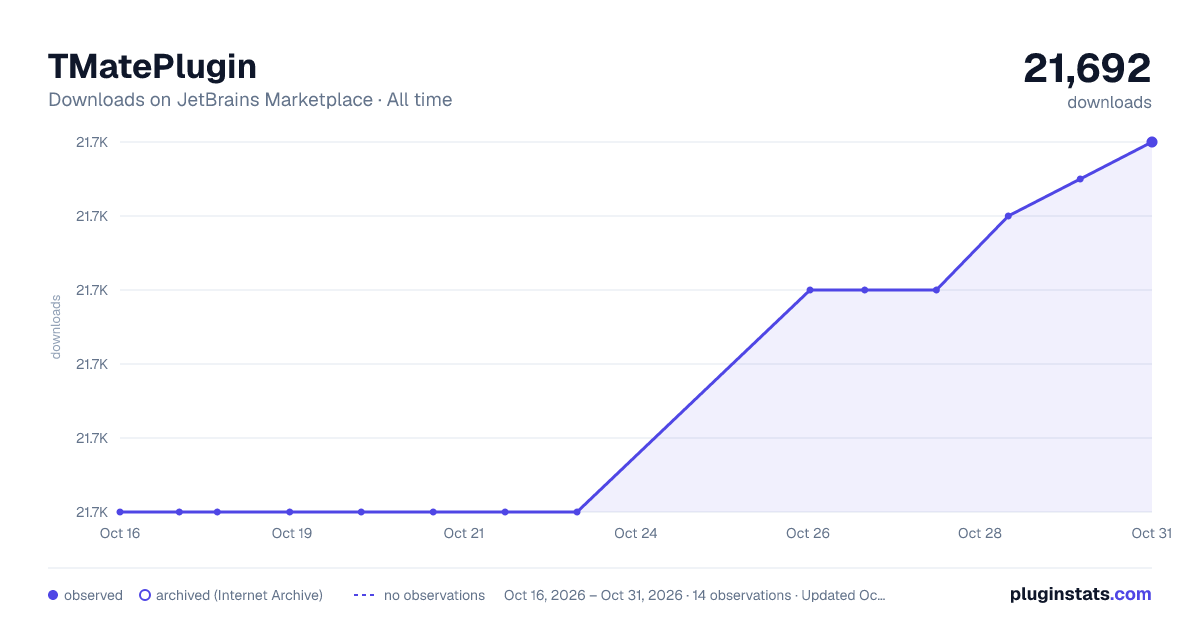This screenshot has height=630, width=1200.
Task: Click the 'Oct 16' axis label
Action: (x=120, y=533)
